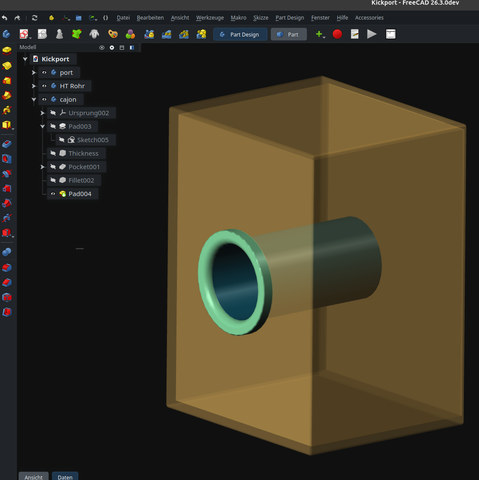Select the Groove tool icon
The image size is (479, 480).
coord(7,173)
